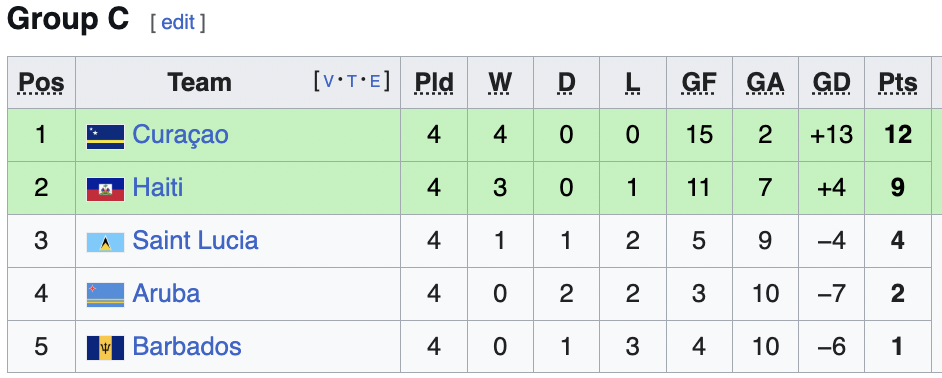
Task: Open the Aruba team link
Action: [166, 293]
